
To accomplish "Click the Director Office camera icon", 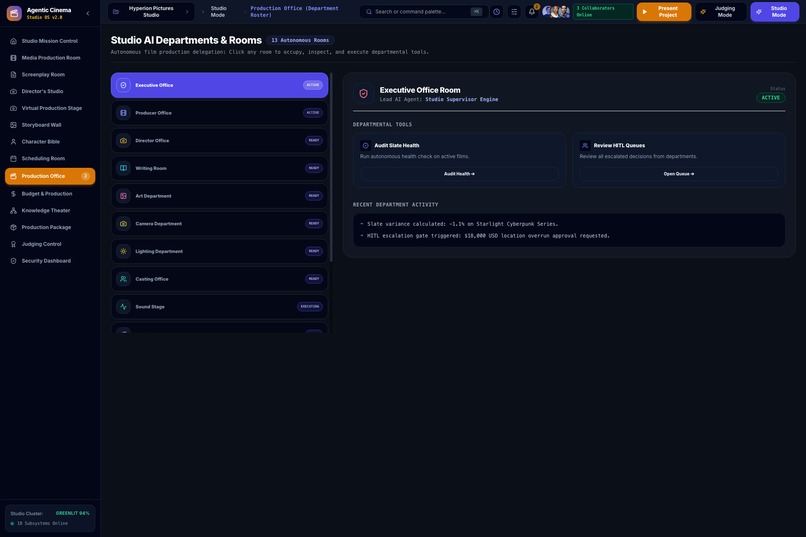I will click(123, 141).
